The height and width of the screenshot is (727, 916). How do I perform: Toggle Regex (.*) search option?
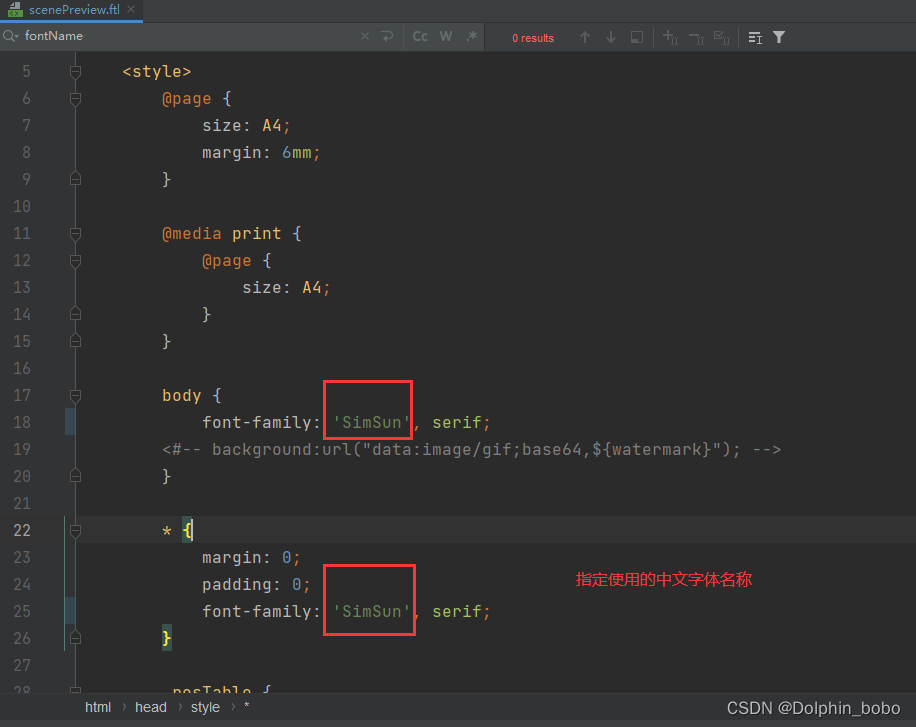click(471, 36)
